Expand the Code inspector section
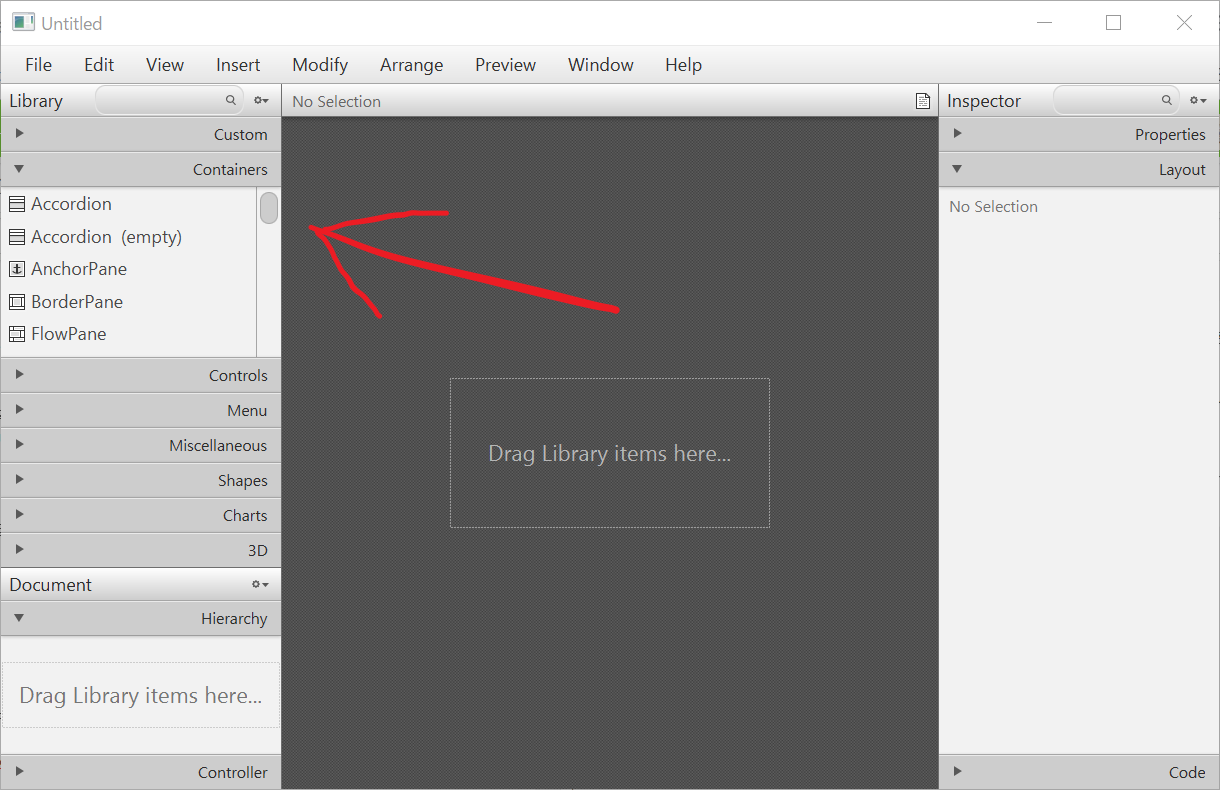The height and width of the screenshot is (790, 1220). coord(1080,772)
